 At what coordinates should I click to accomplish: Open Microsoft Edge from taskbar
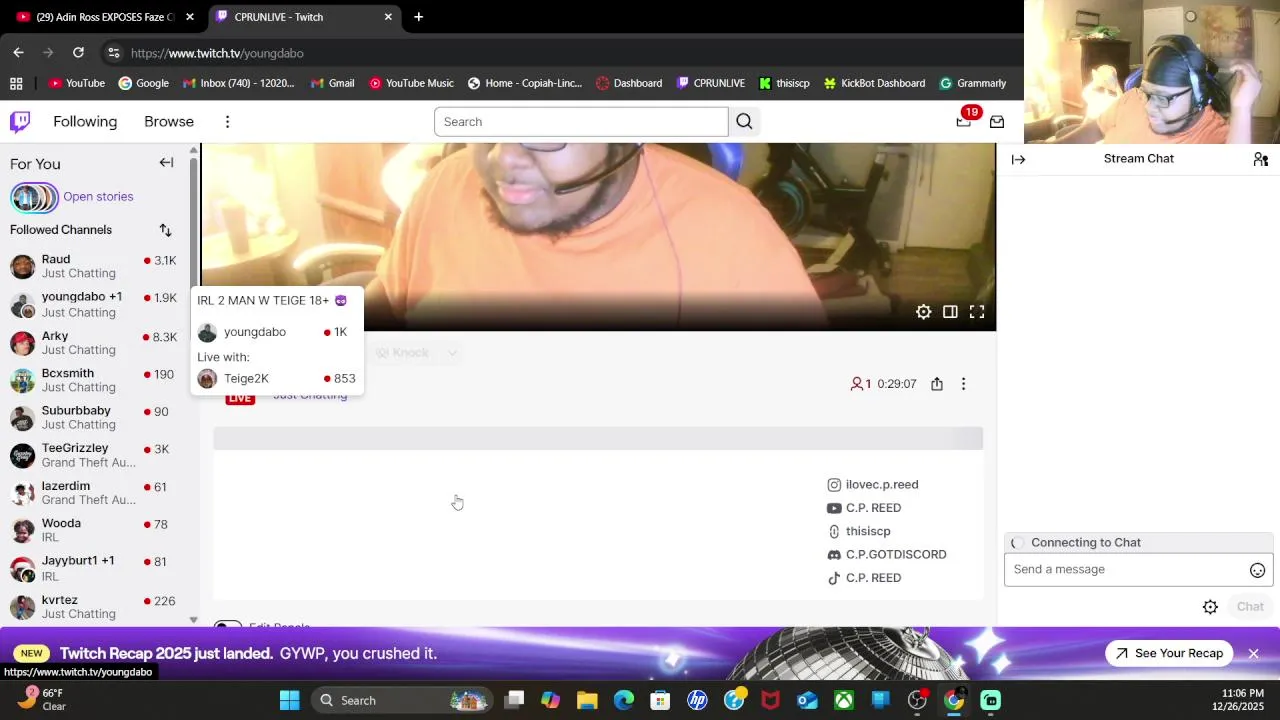(624, 700)
